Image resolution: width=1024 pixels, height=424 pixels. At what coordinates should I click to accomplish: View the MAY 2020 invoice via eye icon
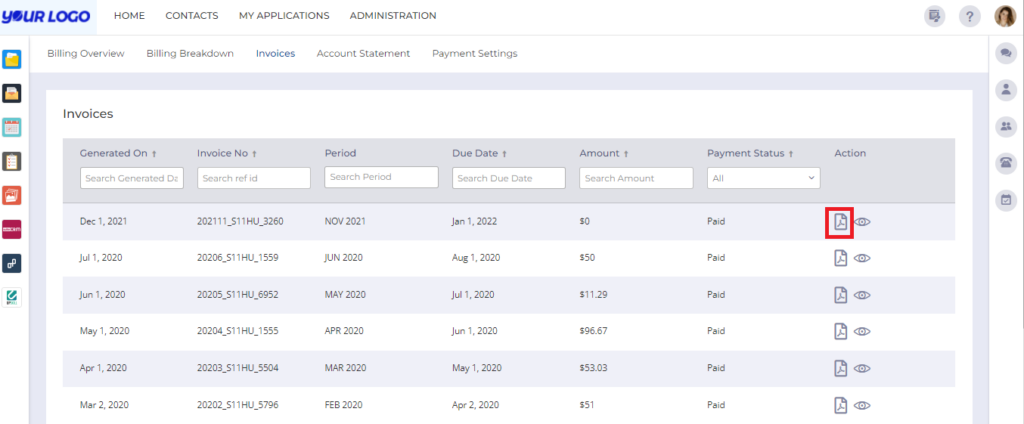pos(862,295)
